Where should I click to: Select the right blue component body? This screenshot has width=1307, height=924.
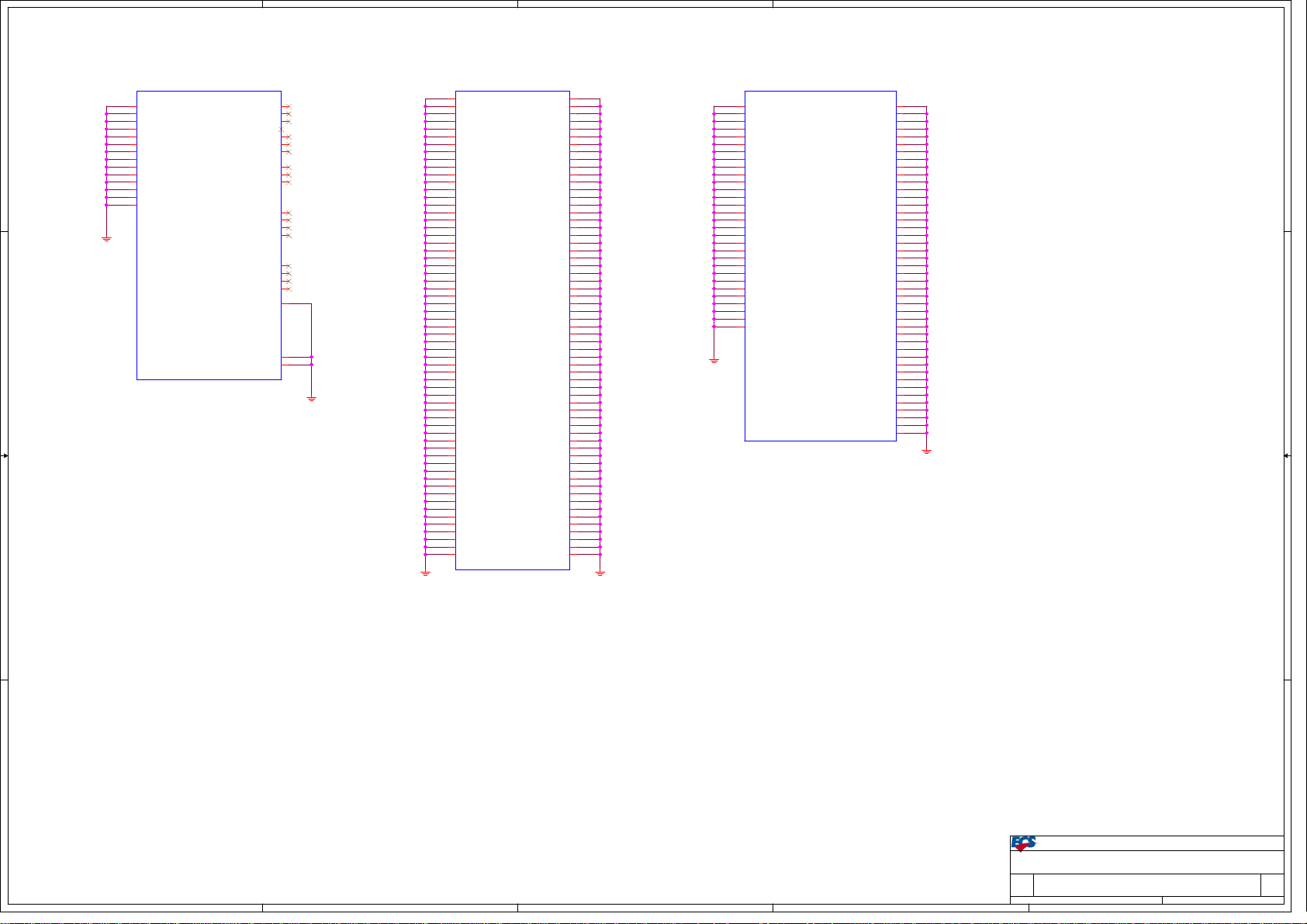point(820,265)
